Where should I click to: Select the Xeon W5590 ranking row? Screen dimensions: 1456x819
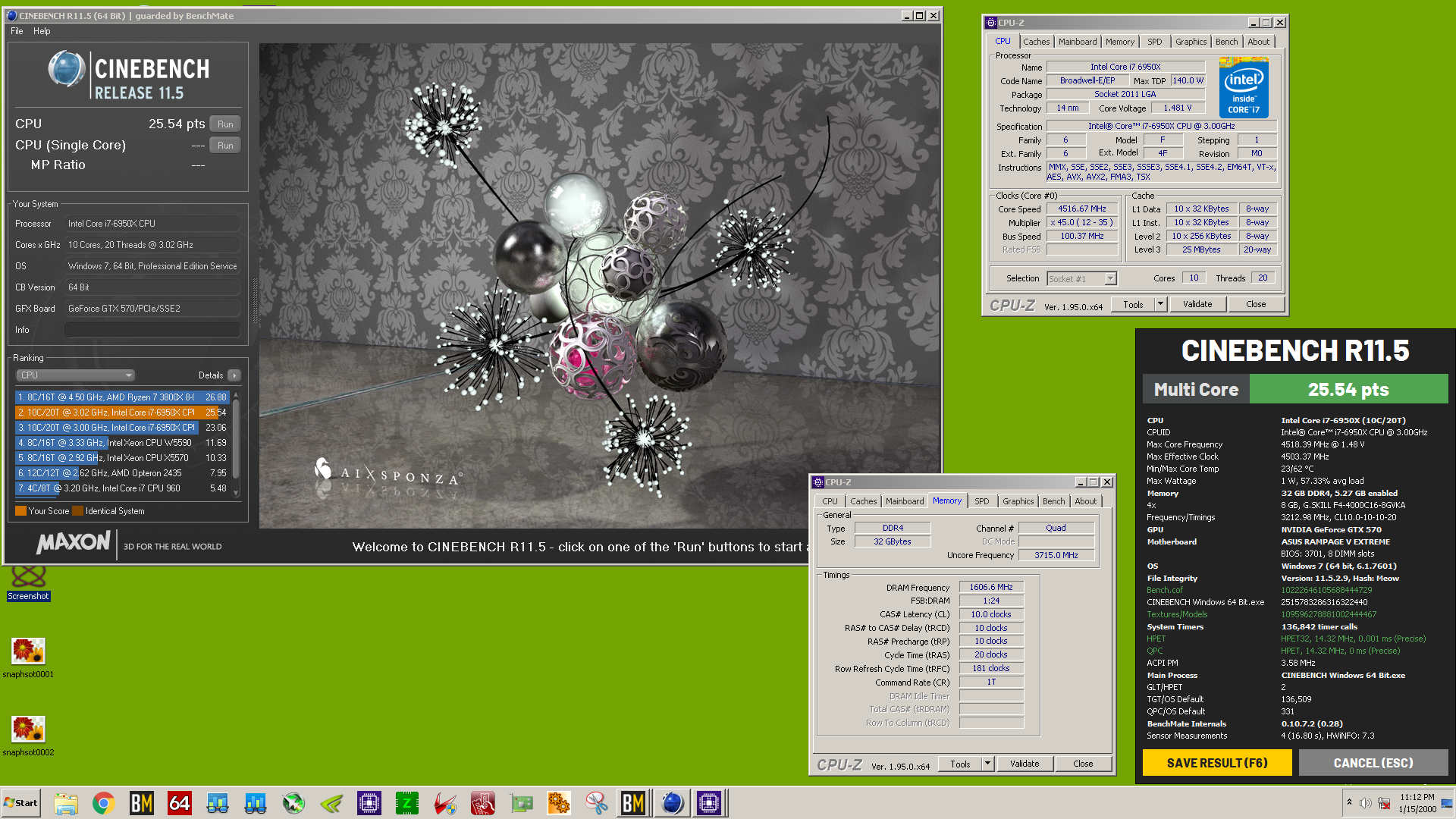(122, 443)
